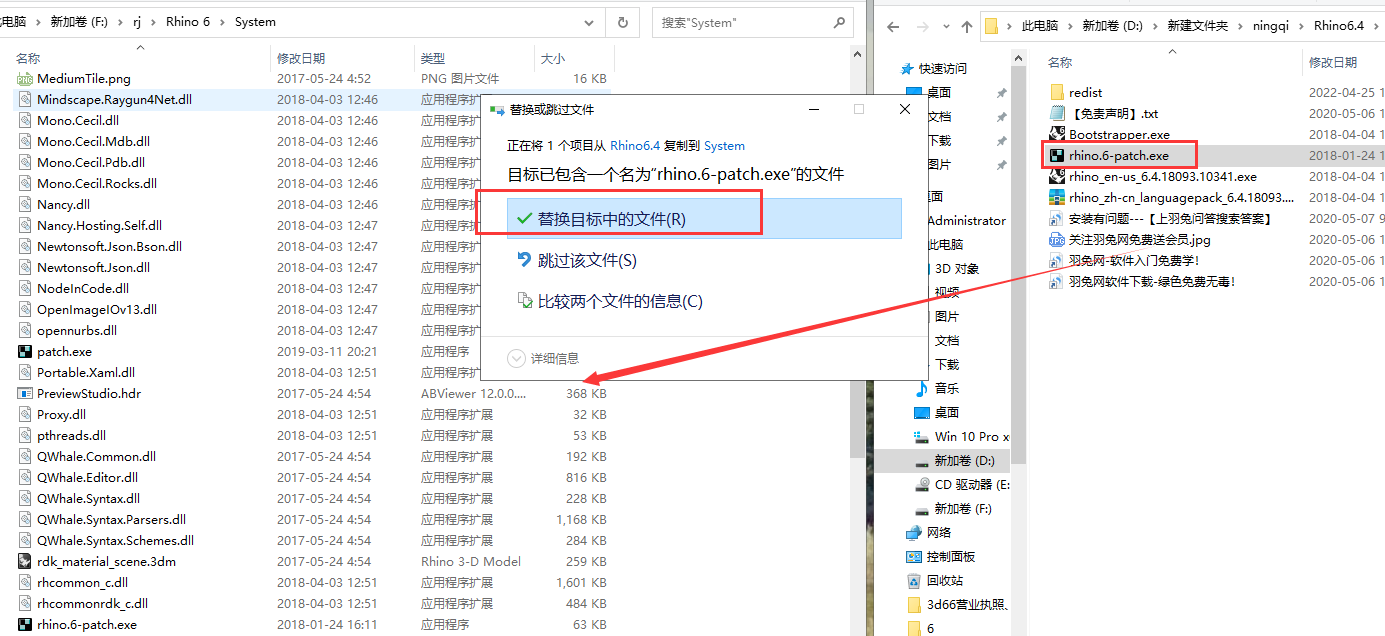Click Replace the file in destination option
Image resolution: width=1385 pixels, height=636 pixels.
[x=611, y=219]
